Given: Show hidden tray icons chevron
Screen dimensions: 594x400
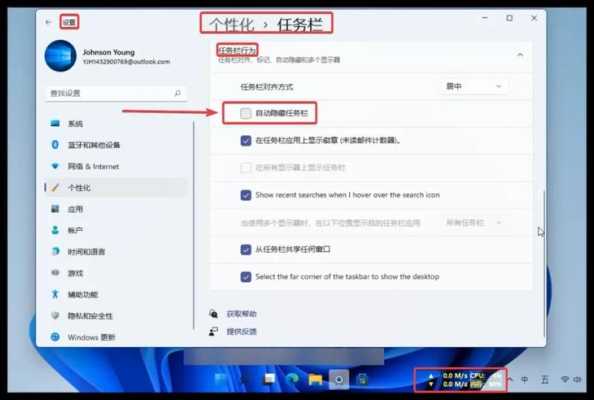Looking at the screenshot, I should 510,379.
